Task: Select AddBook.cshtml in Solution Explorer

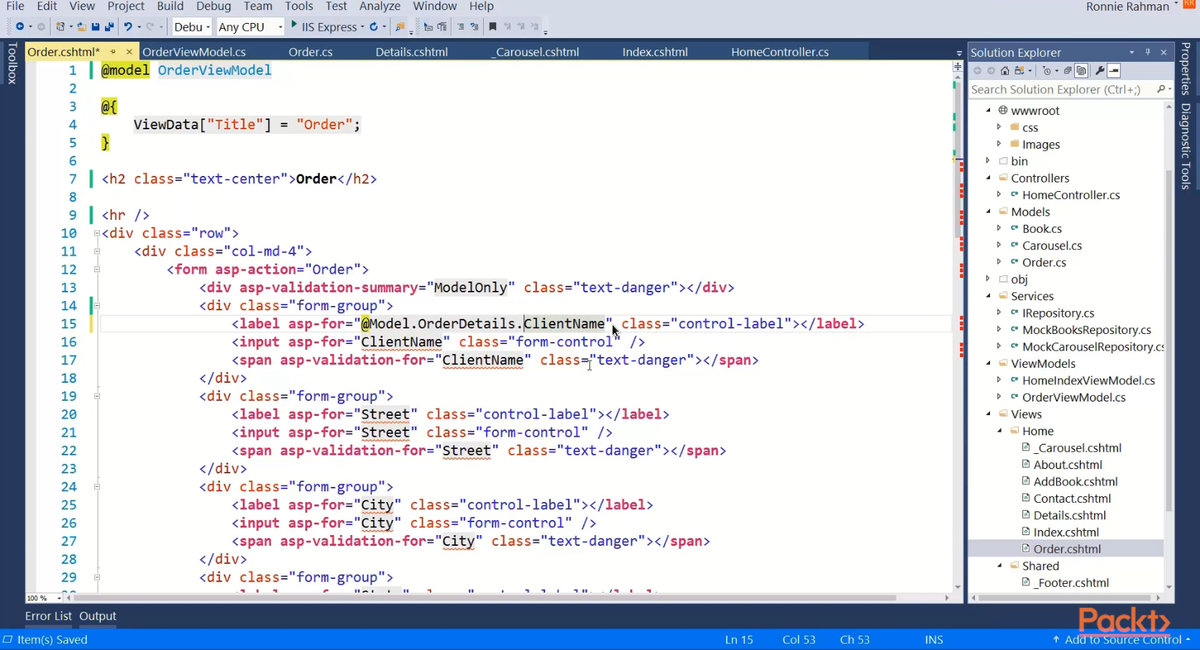Action: (x=1075, y=481)
